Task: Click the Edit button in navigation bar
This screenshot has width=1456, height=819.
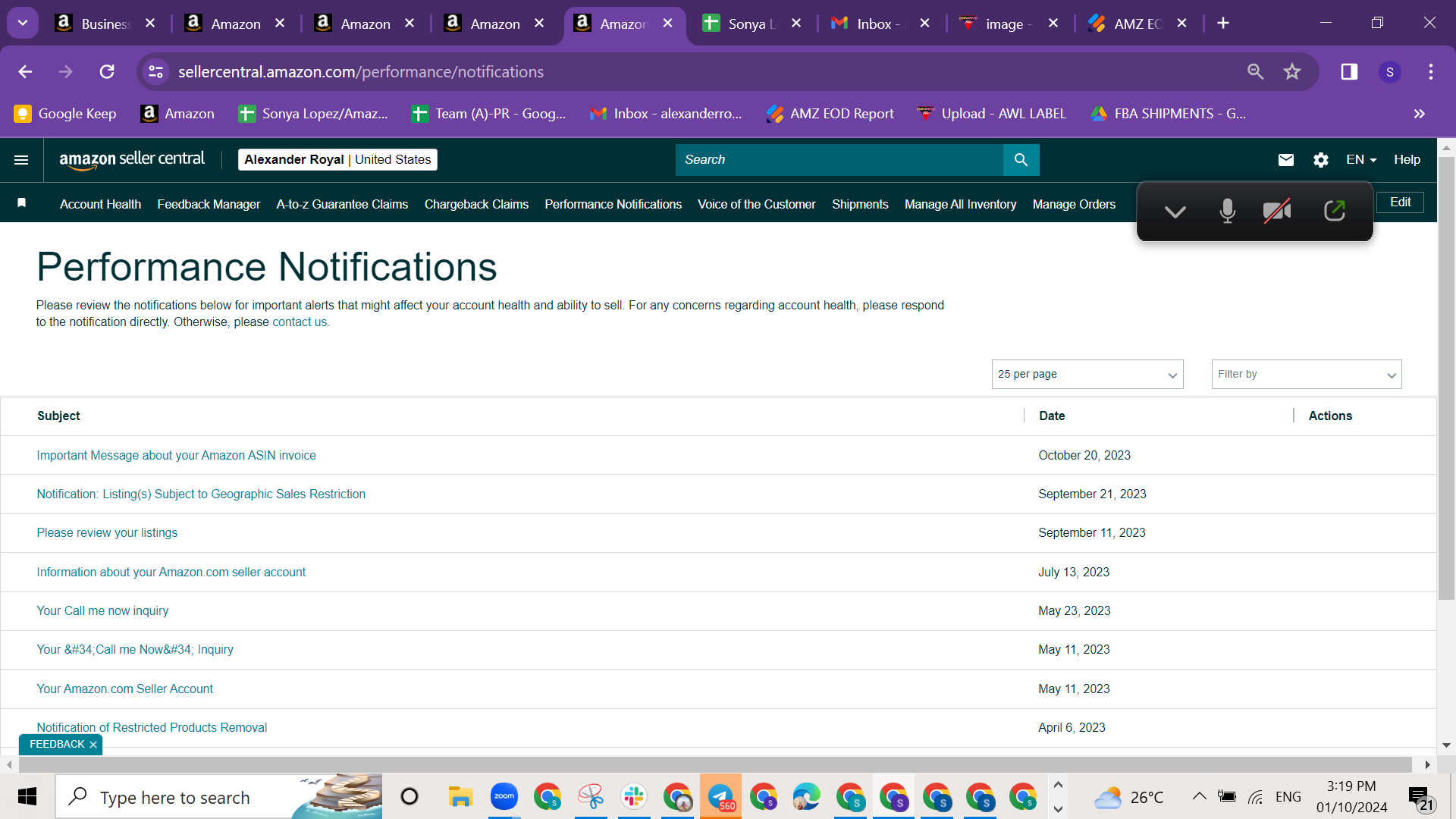Action: pos(1400,202)
